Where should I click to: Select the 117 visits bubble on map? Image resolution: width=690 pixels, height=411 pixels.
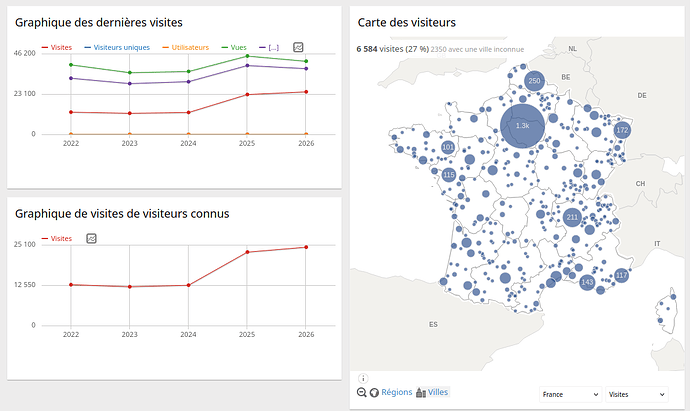[x=621, y=275]
